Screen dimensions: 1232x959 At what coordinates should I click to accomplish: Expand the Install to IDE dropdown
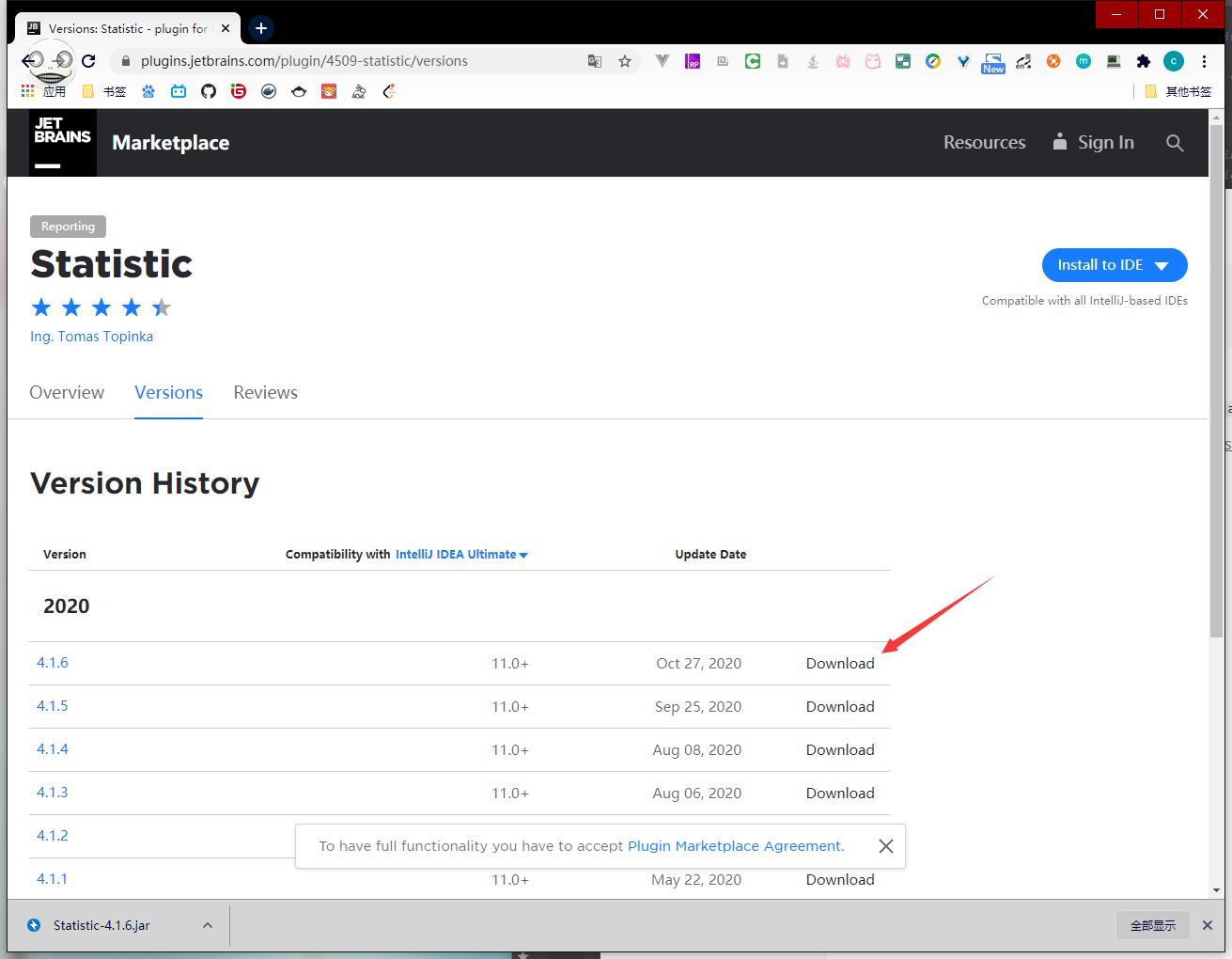[x=1162, y=265]
